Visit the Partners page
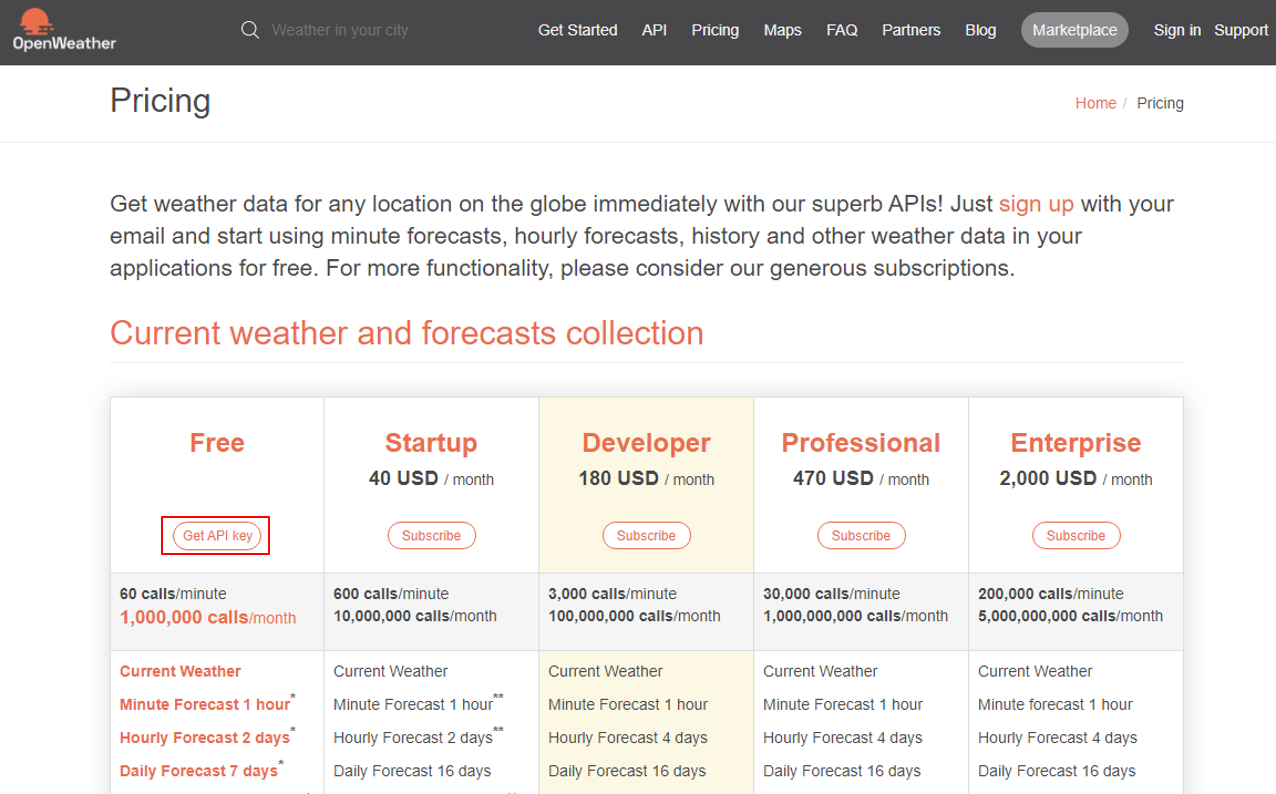The image size is (1276, 794). 911,30
